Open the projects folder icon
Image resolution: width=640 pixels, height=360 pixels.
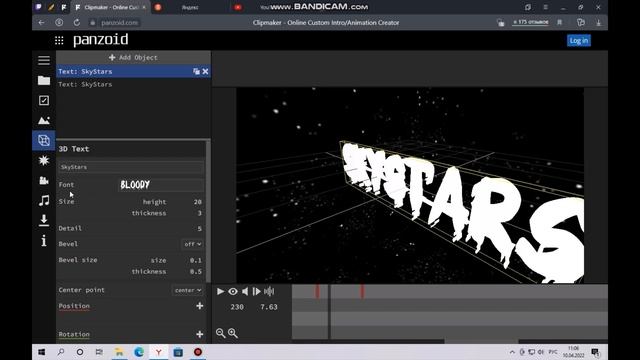point(44,80)
